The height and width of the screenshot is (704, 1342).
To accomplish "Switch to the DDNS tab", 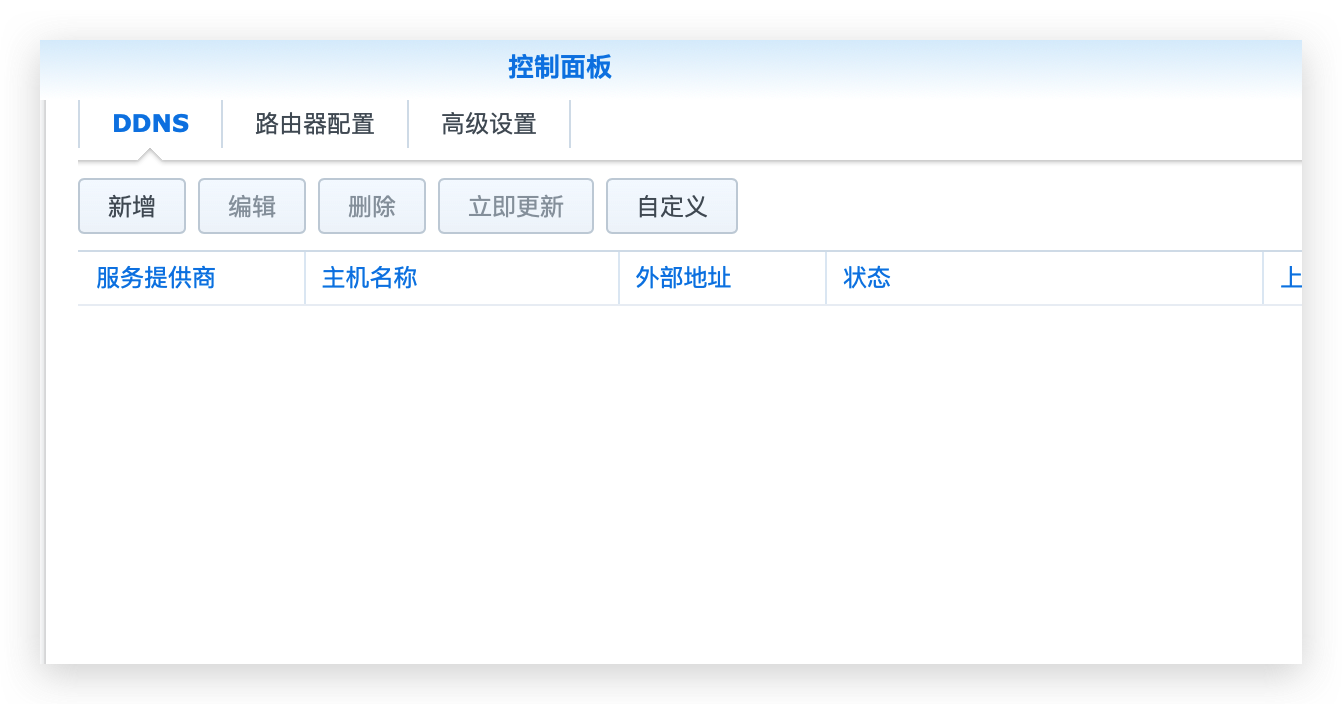I will pyautogui.click(x=150, y=124).
